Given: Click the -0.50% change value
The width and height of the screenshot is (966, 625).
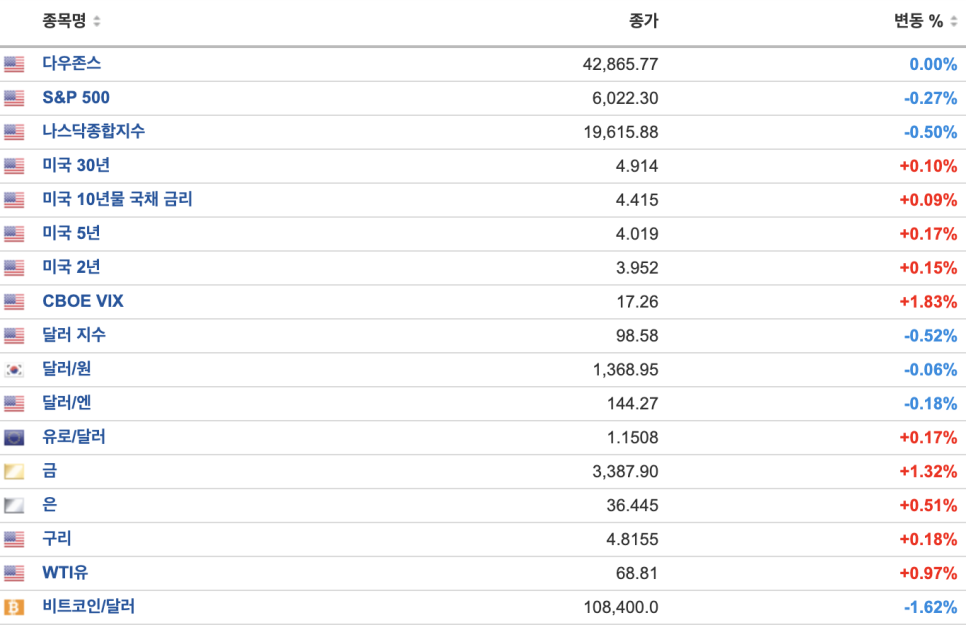Looking at the screenshot, I should (930, 132).
